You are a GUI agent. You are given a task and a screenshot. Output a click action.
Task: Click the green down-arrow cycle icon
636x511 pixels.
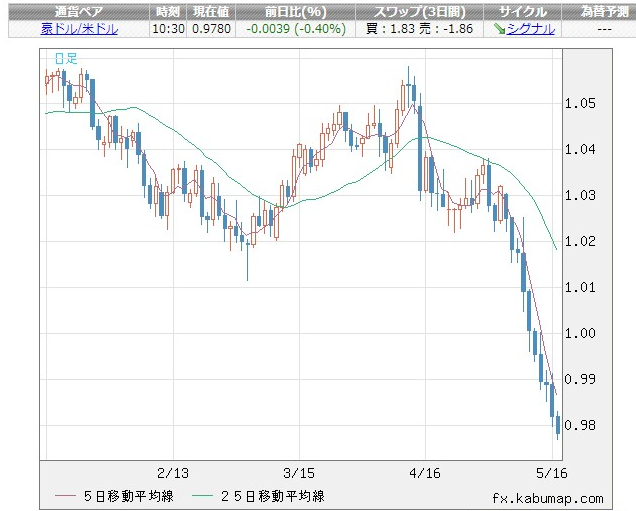point(499,29)
